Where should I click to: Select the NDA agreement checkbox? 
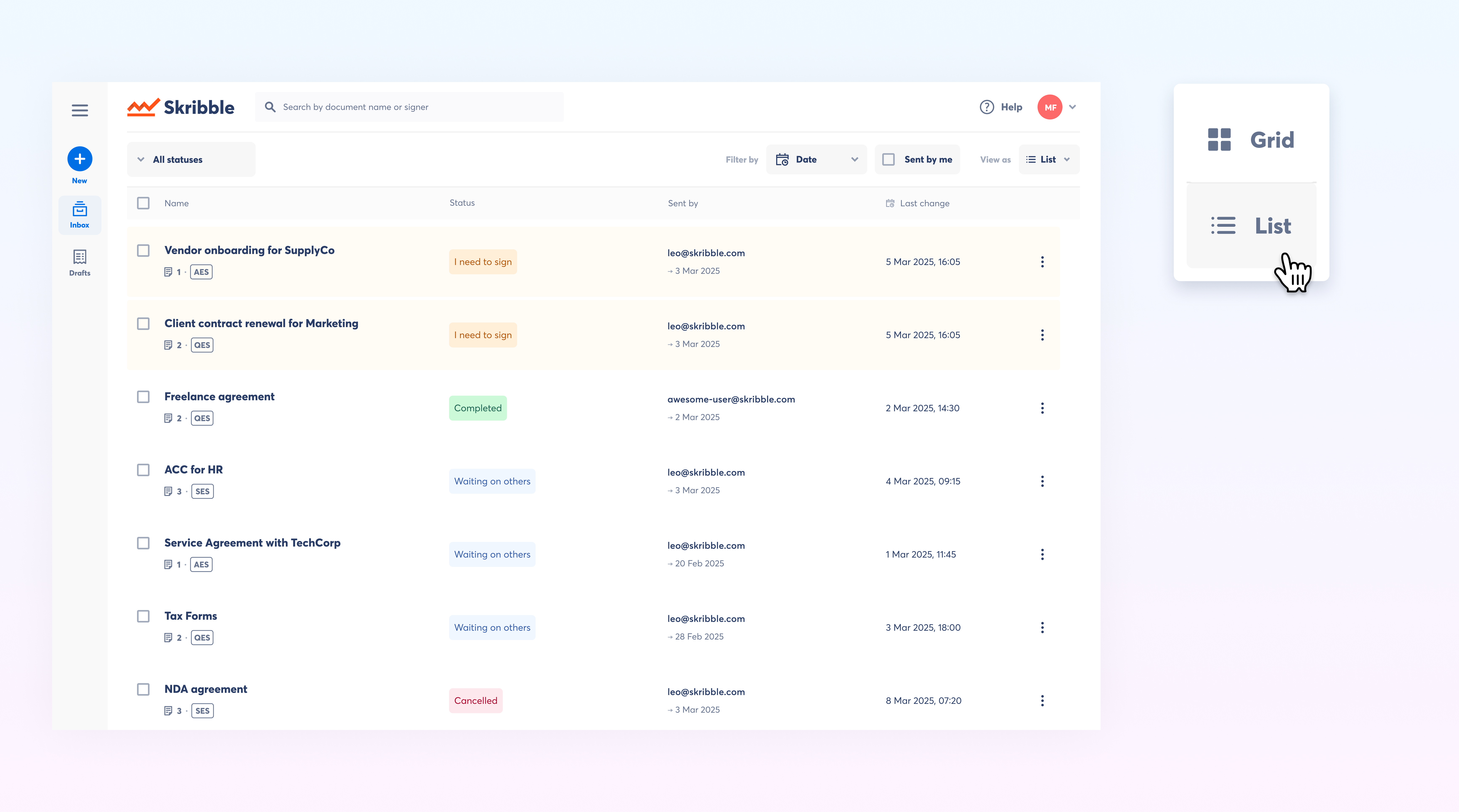[143, 689]
